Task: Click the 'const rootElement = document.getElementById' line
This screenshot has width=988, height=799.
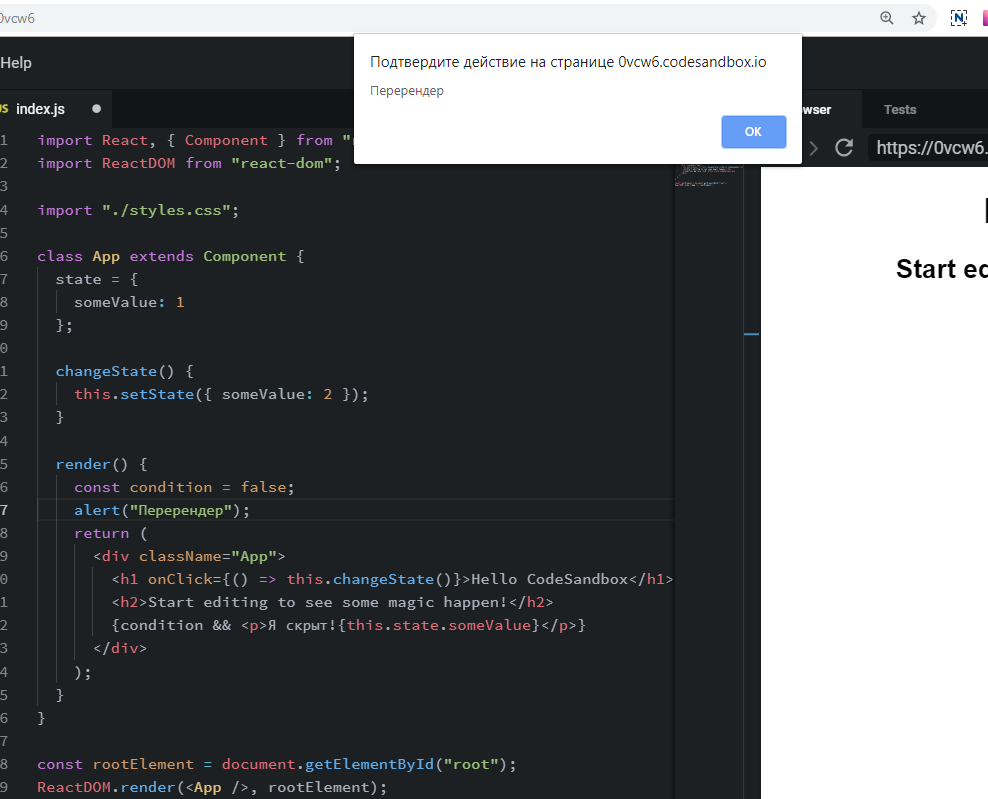Action: coord(277,764)
